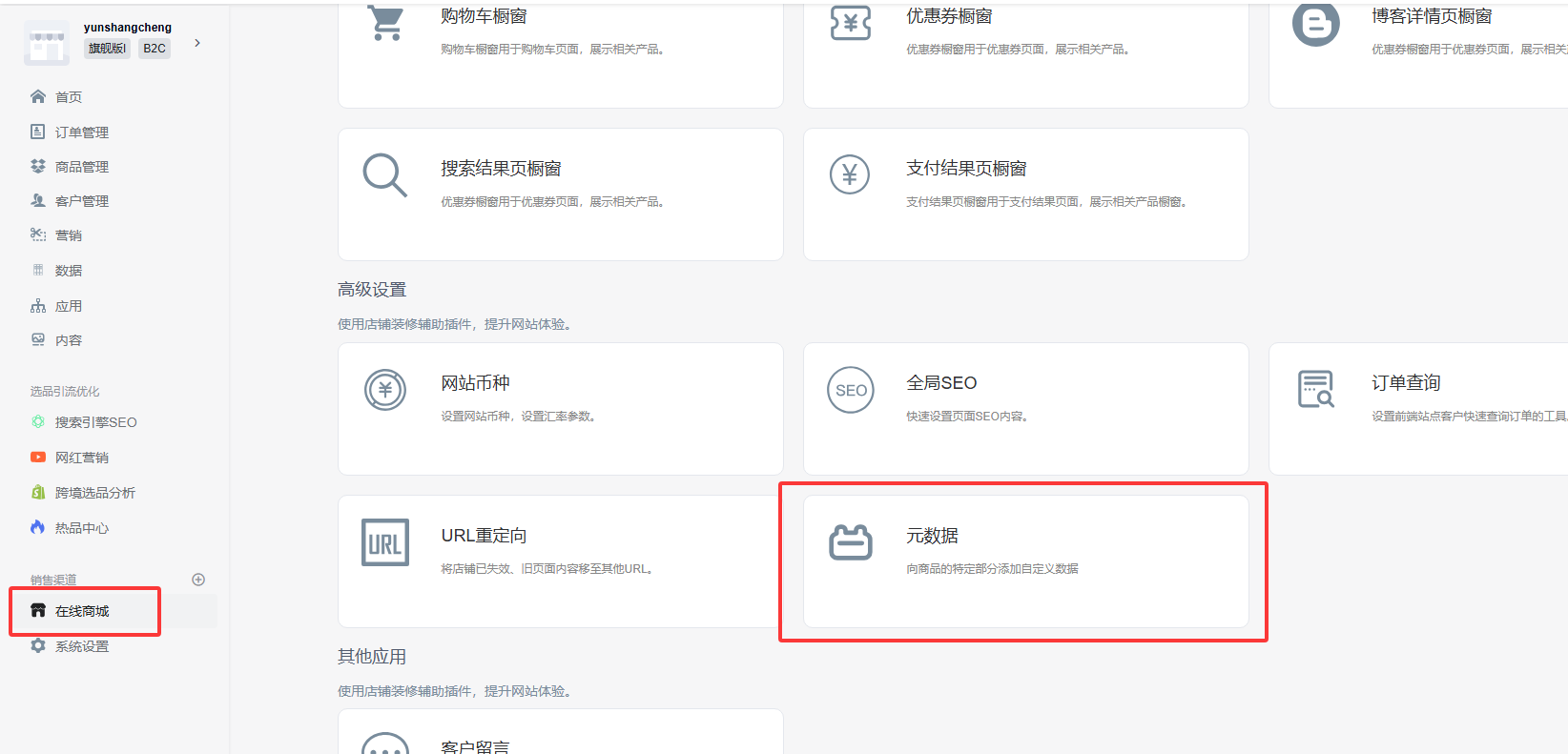1568x754 pixels.
Task: Open 订单管理 in the sidebar
Action: 81,132
